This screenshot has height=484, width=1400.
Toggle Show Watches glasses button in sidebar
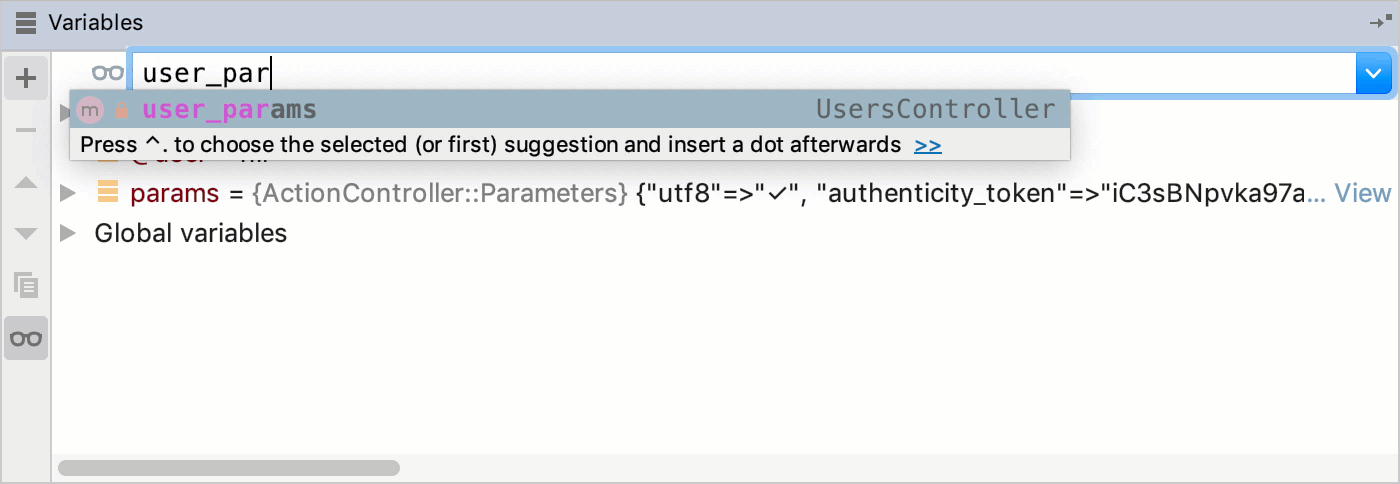pyautogui.click(x=26, y=338)
